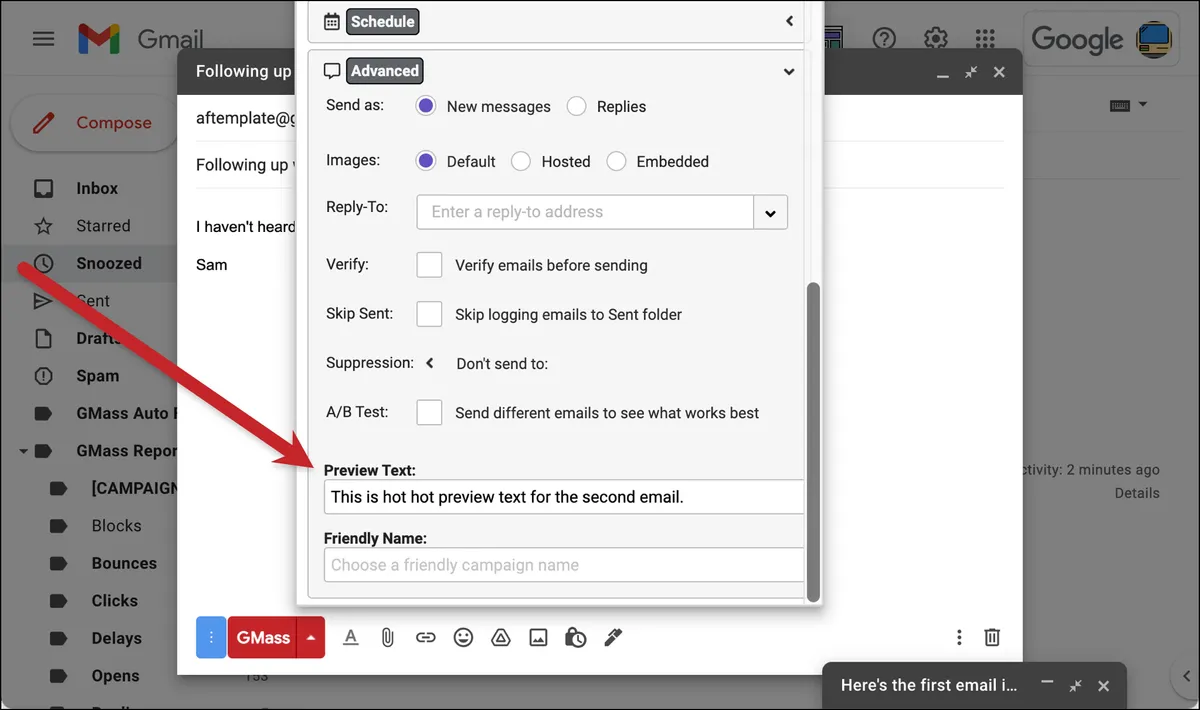Open the insert emoji icon

(463, 637)
